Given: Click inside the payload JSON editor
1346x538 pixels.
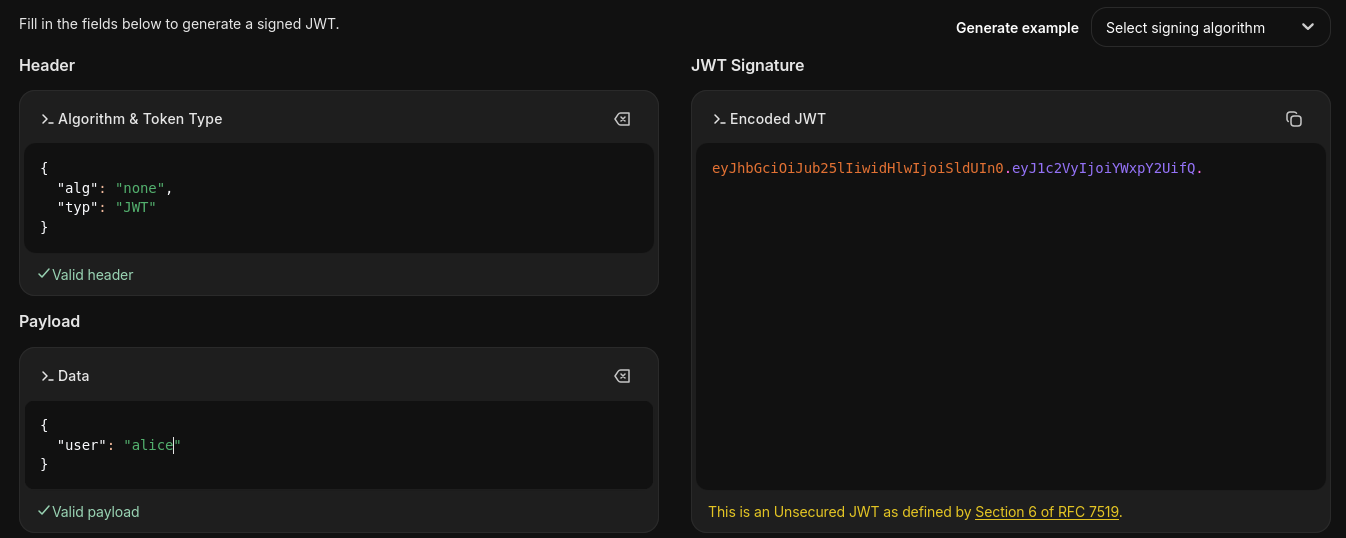Looking at the screenshot, I should point(339,445).
